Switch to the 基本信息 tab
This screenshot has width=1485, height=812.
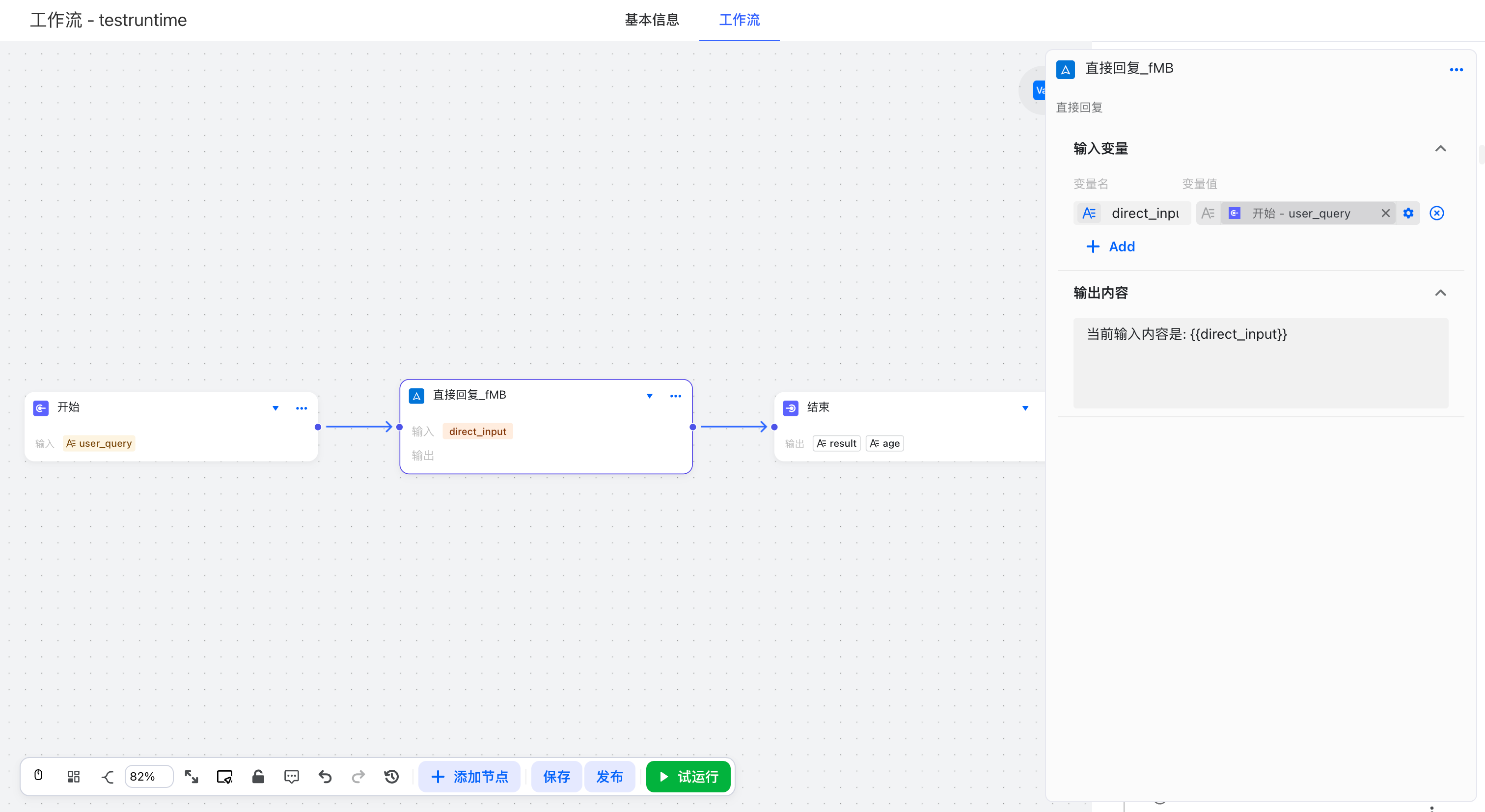click(652, 20)
